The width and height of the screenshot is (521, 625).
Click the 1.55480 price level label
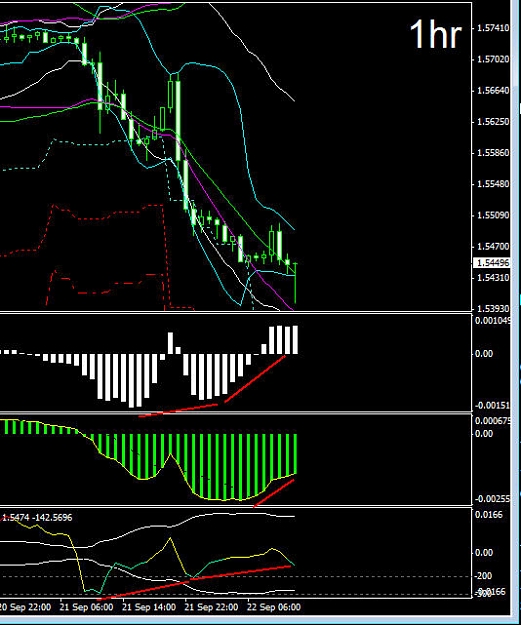click(493, 184)
